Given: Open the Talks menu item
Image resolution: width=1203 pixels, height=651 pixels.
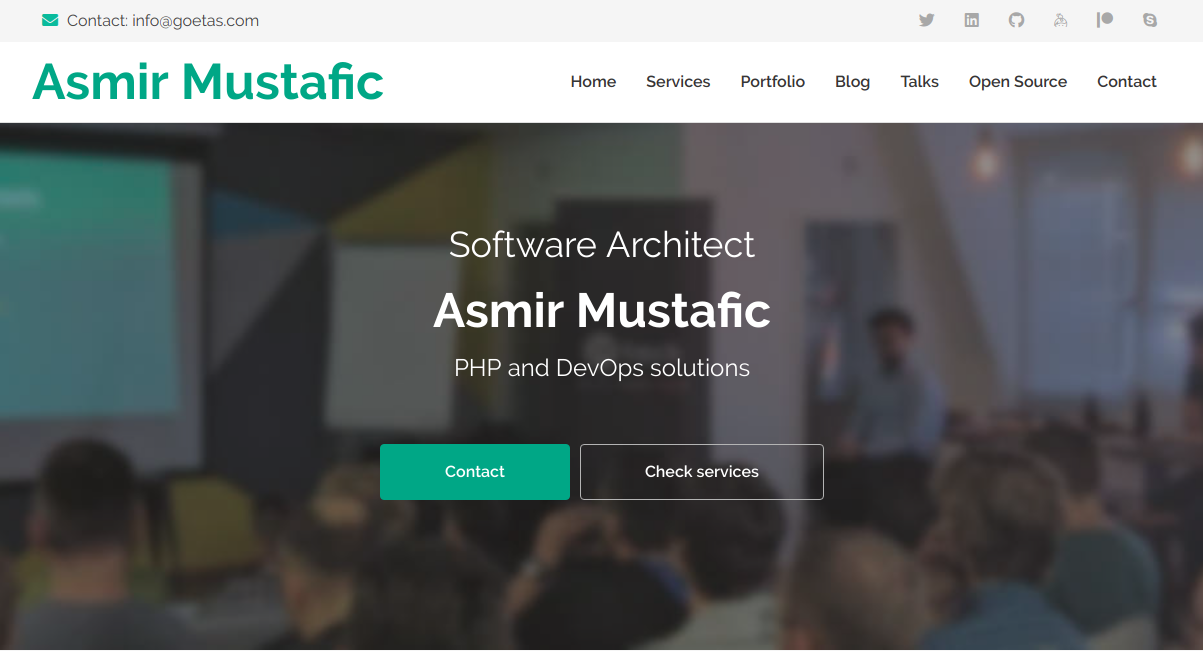Looking at the screenshot, I should [919, 82].
